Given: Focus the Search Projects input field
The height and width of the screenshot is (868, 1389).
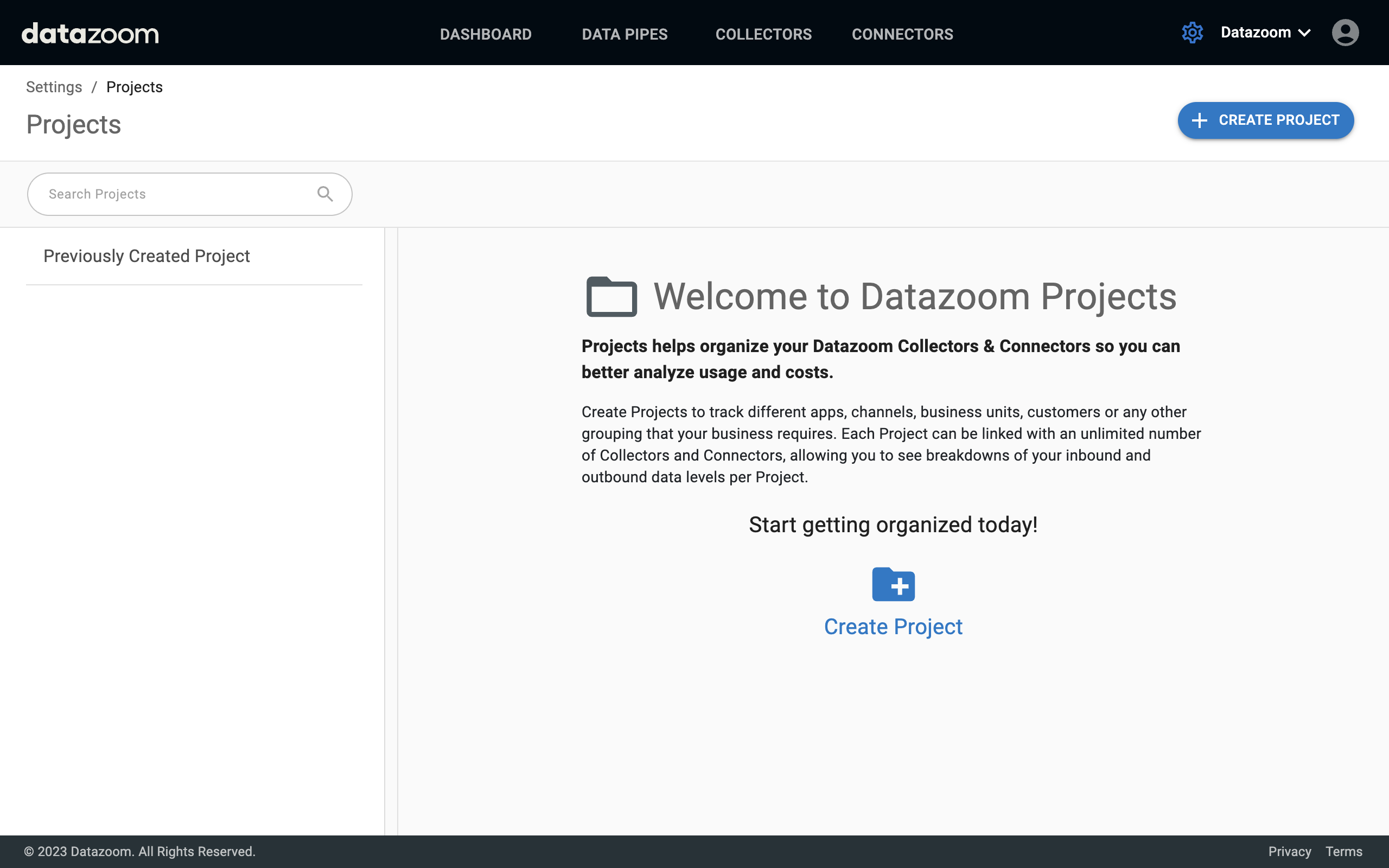Looking at the screenshot, I should click(x=189, y=194).
